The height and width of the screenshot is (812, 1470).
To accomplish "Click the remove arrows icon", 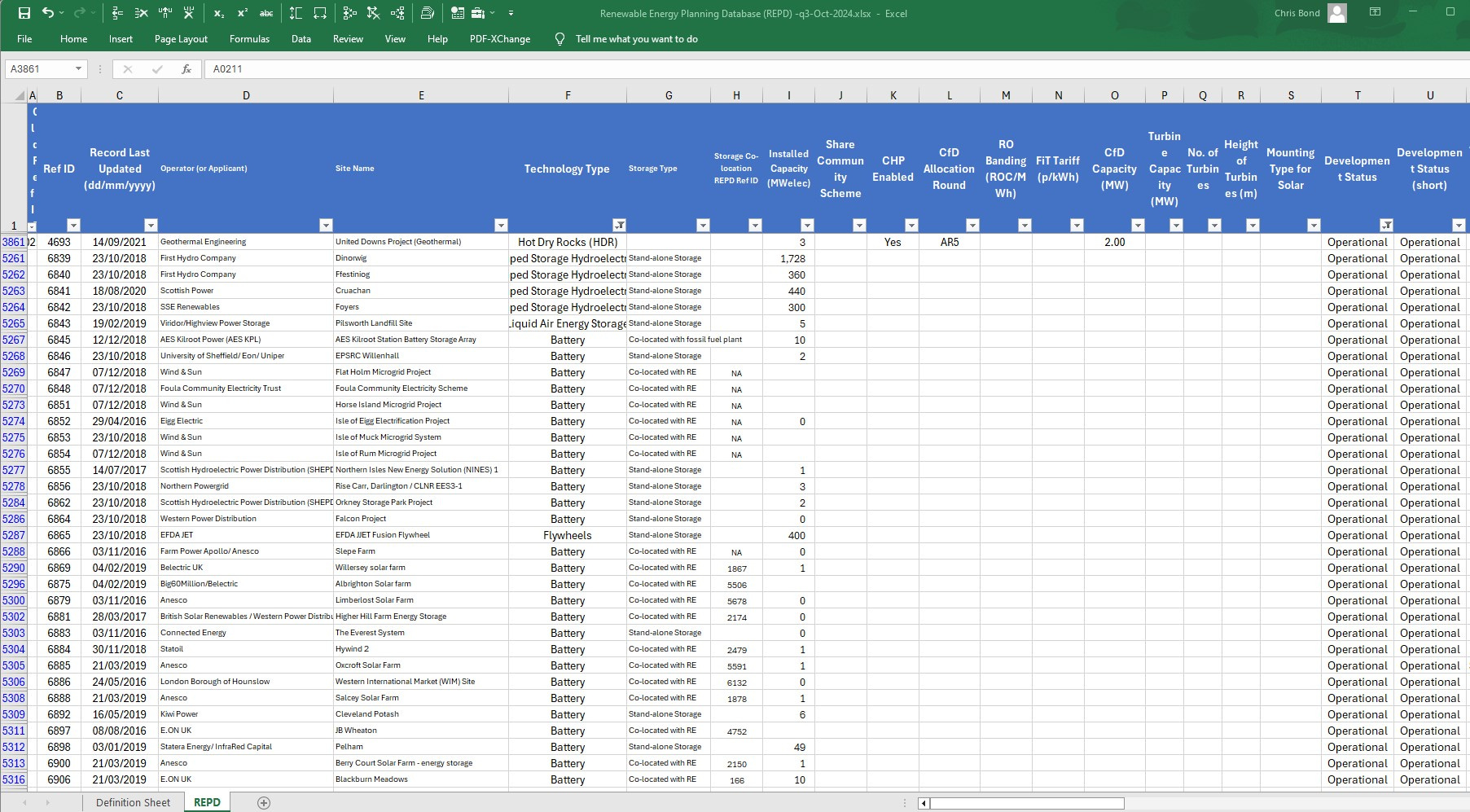I will coord(373,13).
